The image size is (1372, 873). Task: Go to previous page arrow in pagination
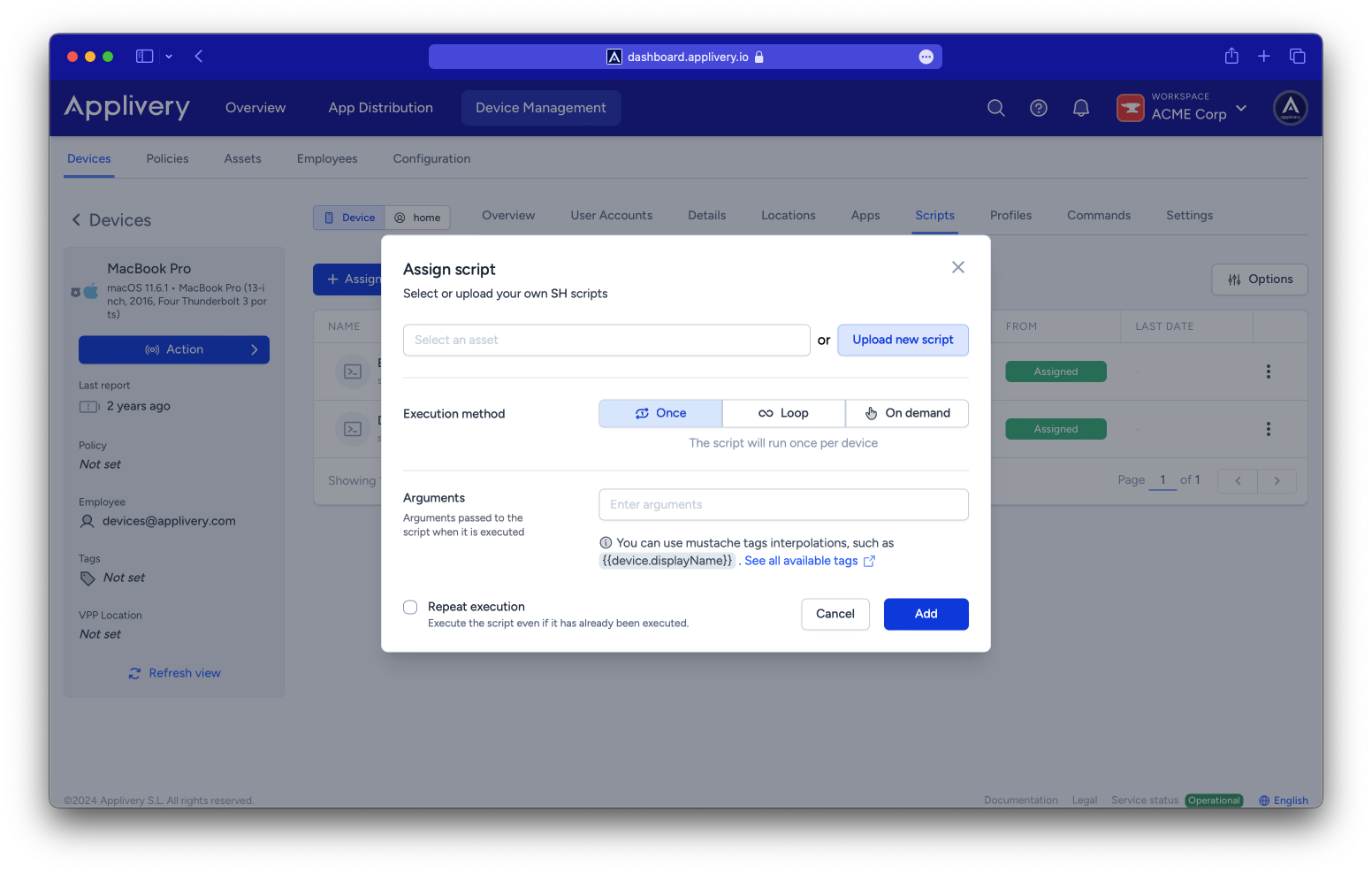tap(1238, 480)
